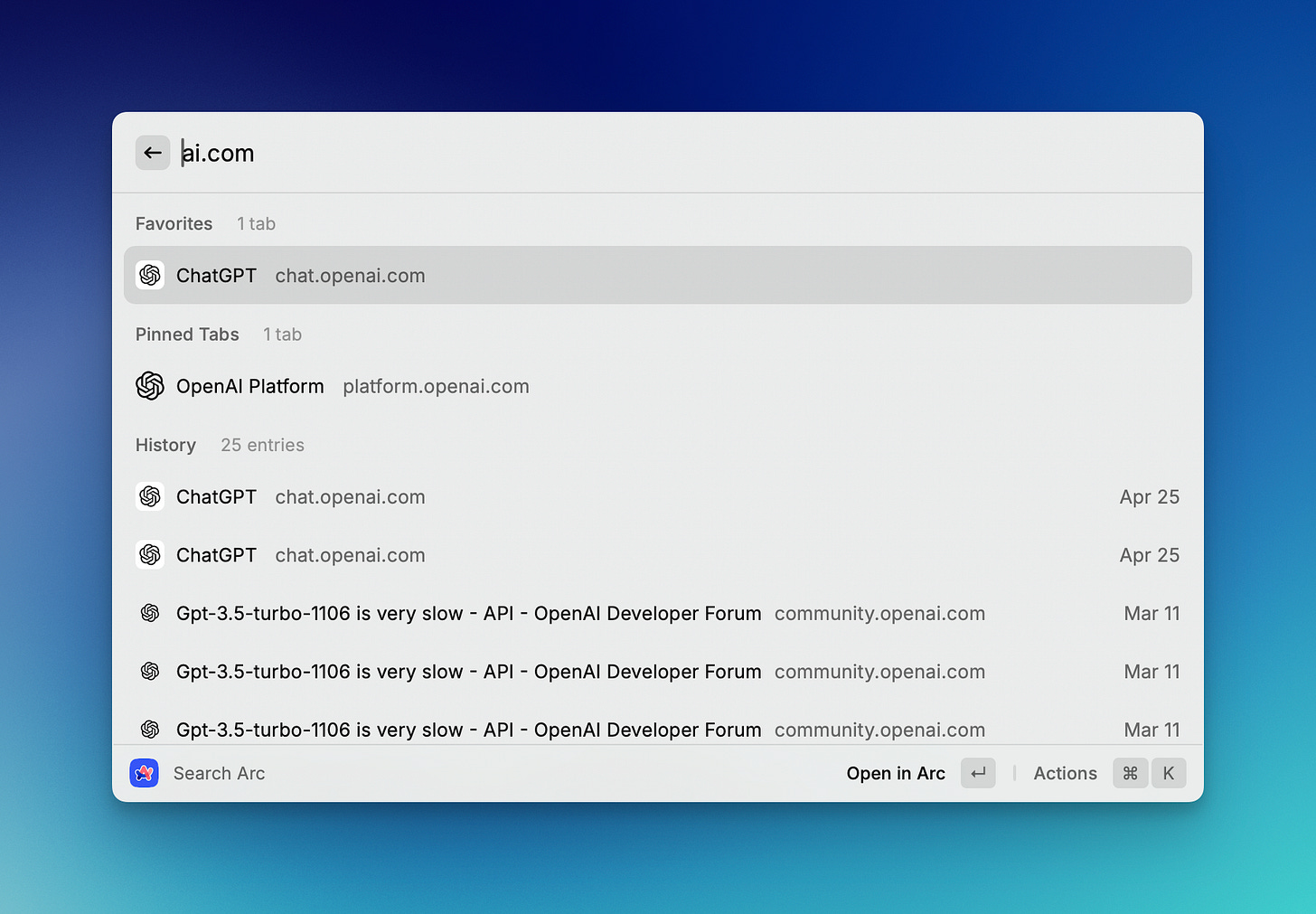The width and height of the screenshot is (1316, 914).
Task: Click the 1 tab count beside Favorites
Action: pyautogui.click(x=256, y=223)
